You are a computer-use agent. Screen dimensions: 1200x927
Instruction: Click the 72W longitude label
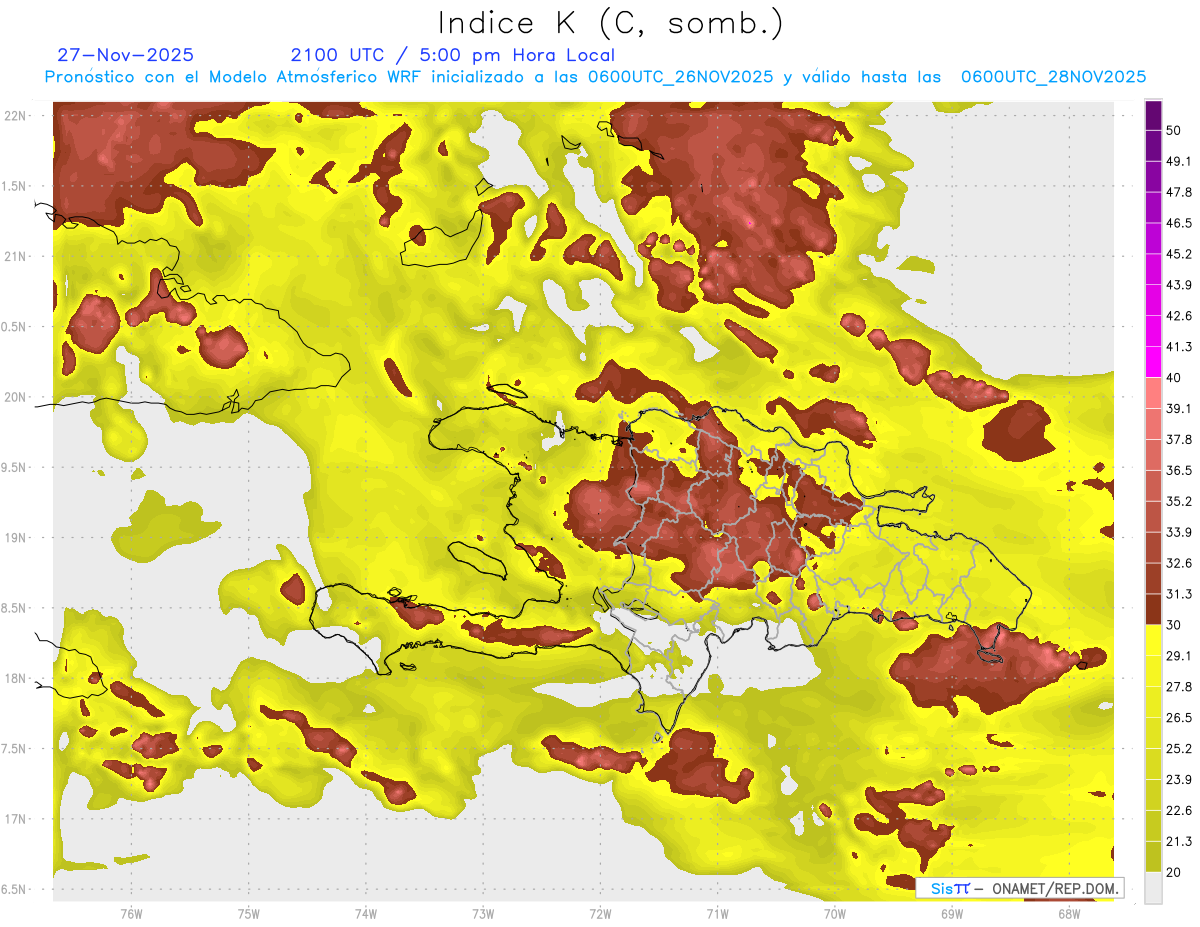(x=600, y=914)
